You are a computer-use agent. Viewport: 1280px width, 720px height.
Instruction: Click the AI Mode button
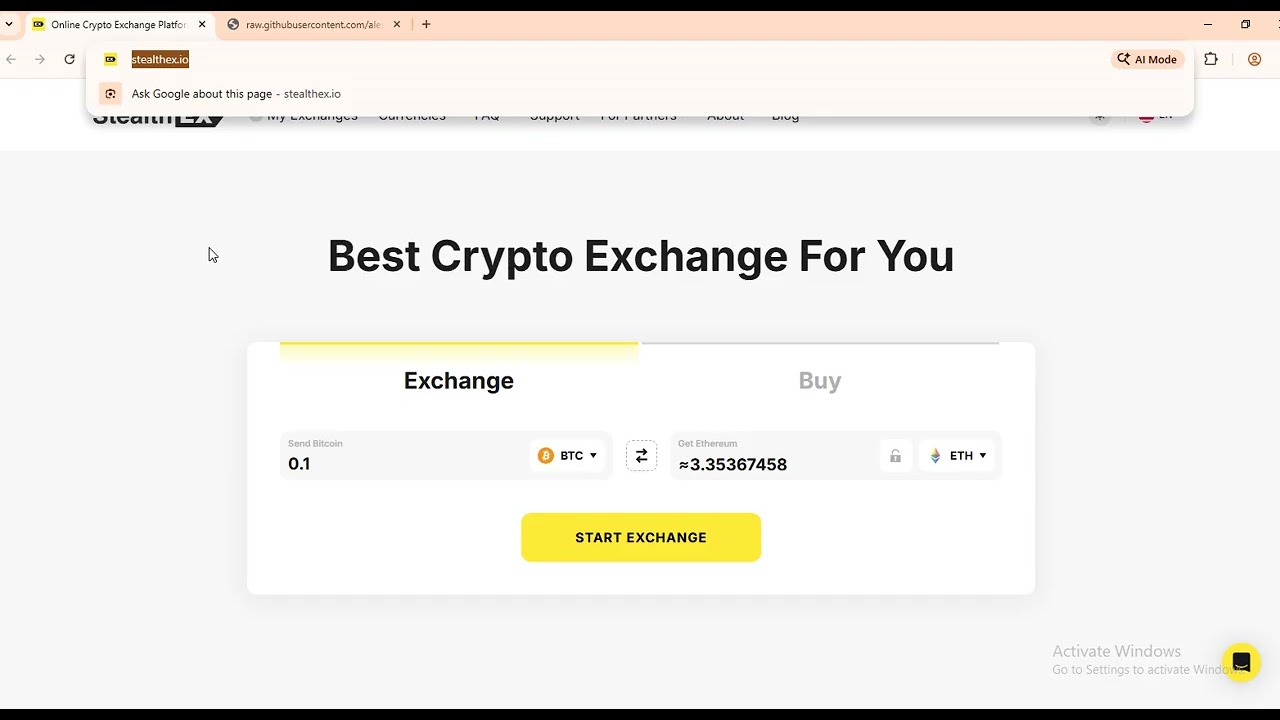pyautogui.click(x=1147, y=59)
